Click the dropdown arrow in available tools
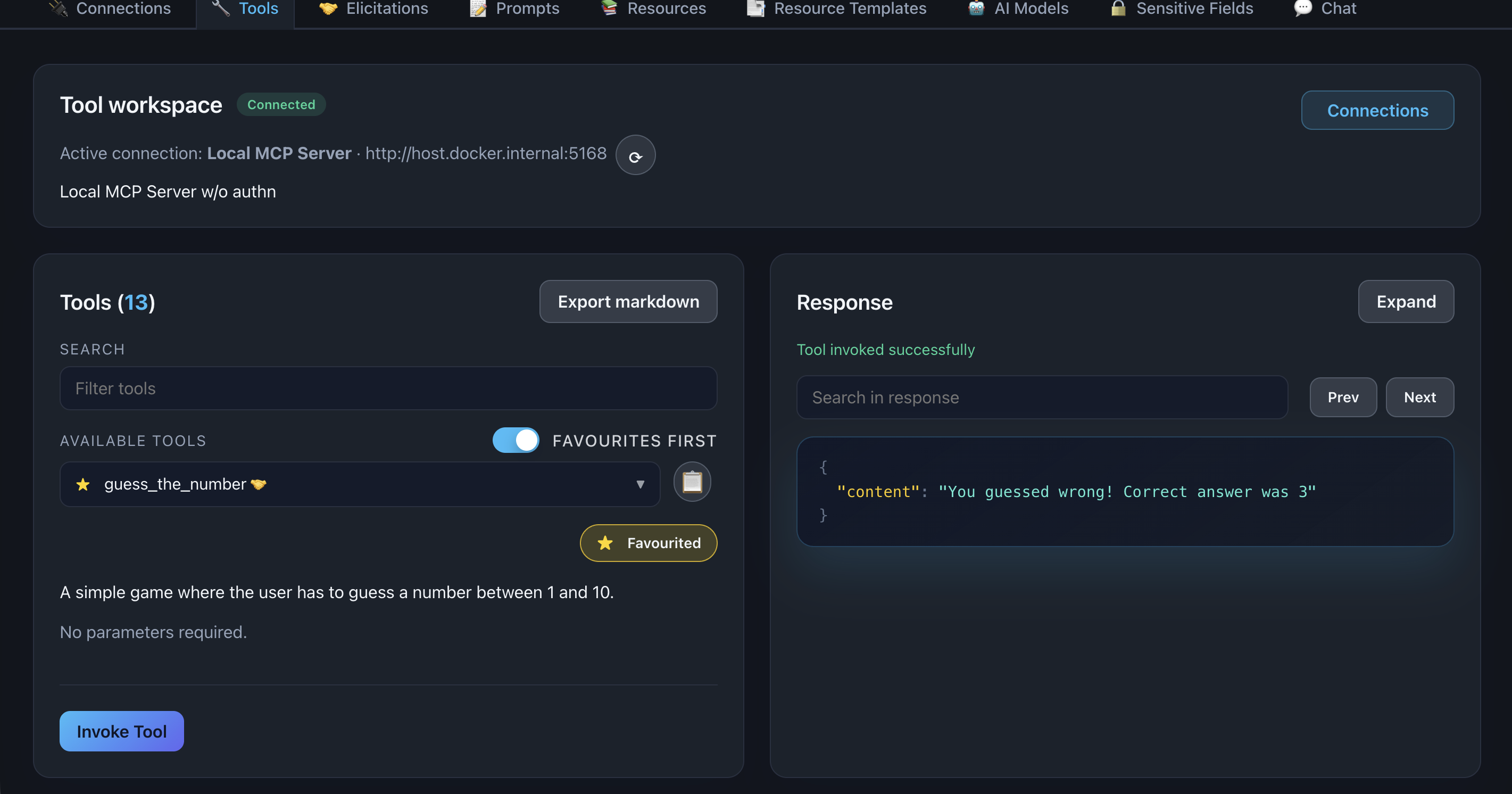Screen dimensions: 1512x794 pos(641,484)
